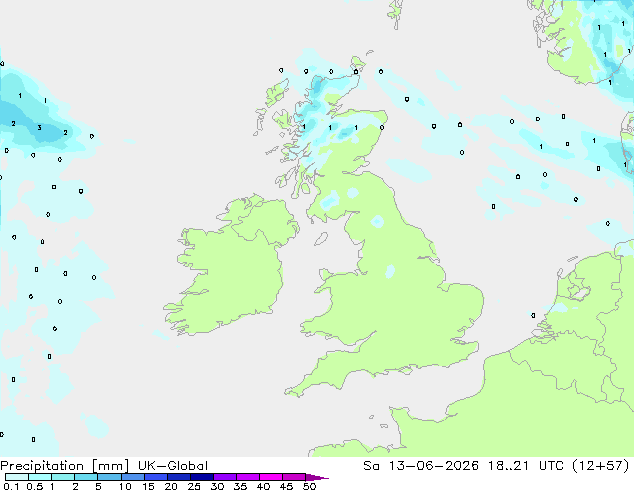The image size is (634, 490).
Task: Pick the 1–2 mm legend color swatch
Action: [63, 477]
